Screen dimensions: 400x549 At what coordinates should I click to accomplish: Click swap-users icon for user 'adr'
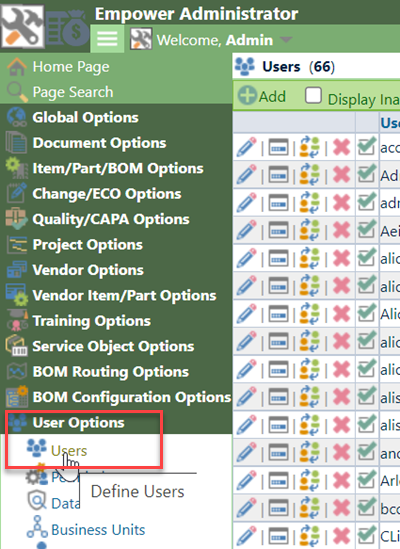tap(310, 203)
